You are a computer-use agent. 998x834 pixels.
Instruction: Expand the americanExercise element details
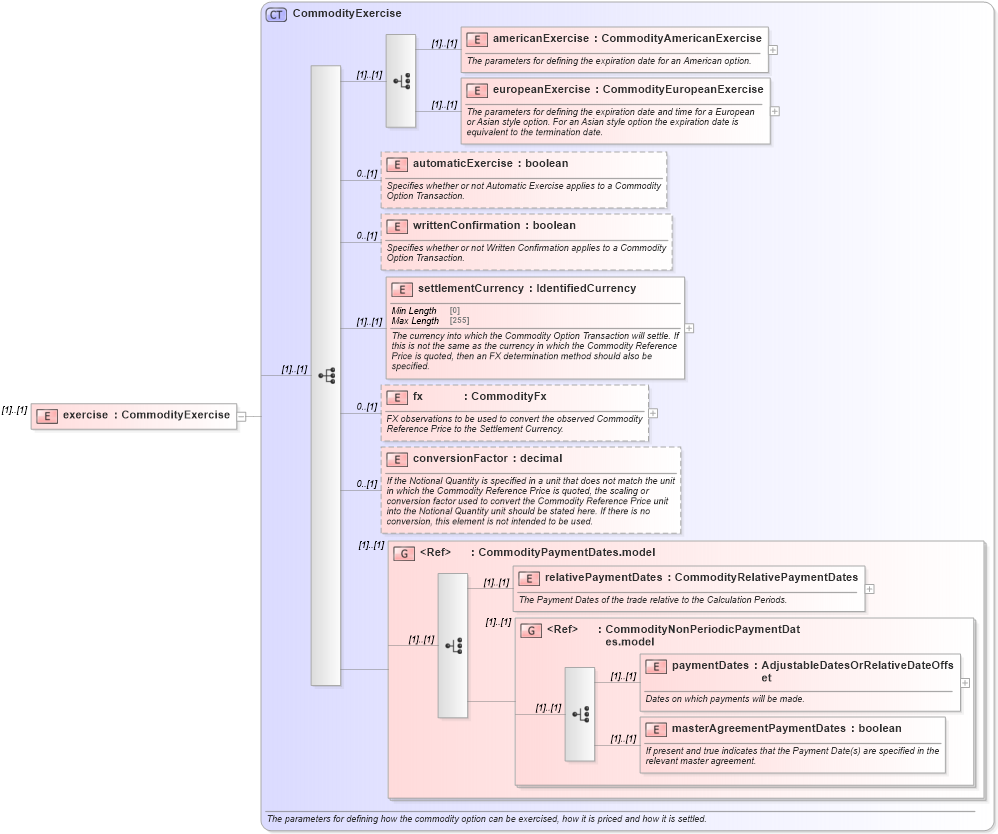(x=773, y=48)
